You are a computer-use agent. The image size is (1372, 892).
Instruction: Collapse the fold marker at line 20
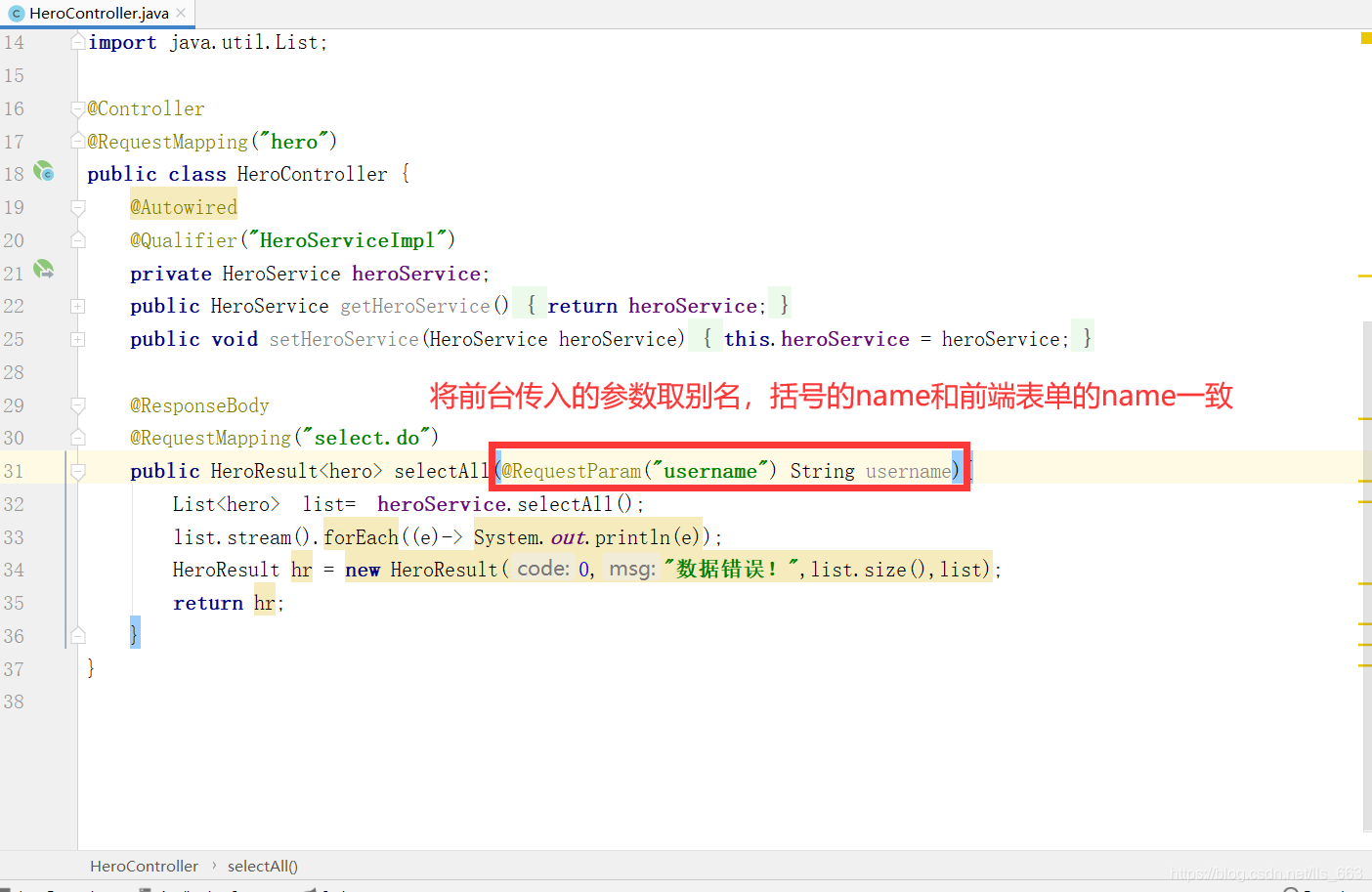pyautogui.click(x=77, y=240)
